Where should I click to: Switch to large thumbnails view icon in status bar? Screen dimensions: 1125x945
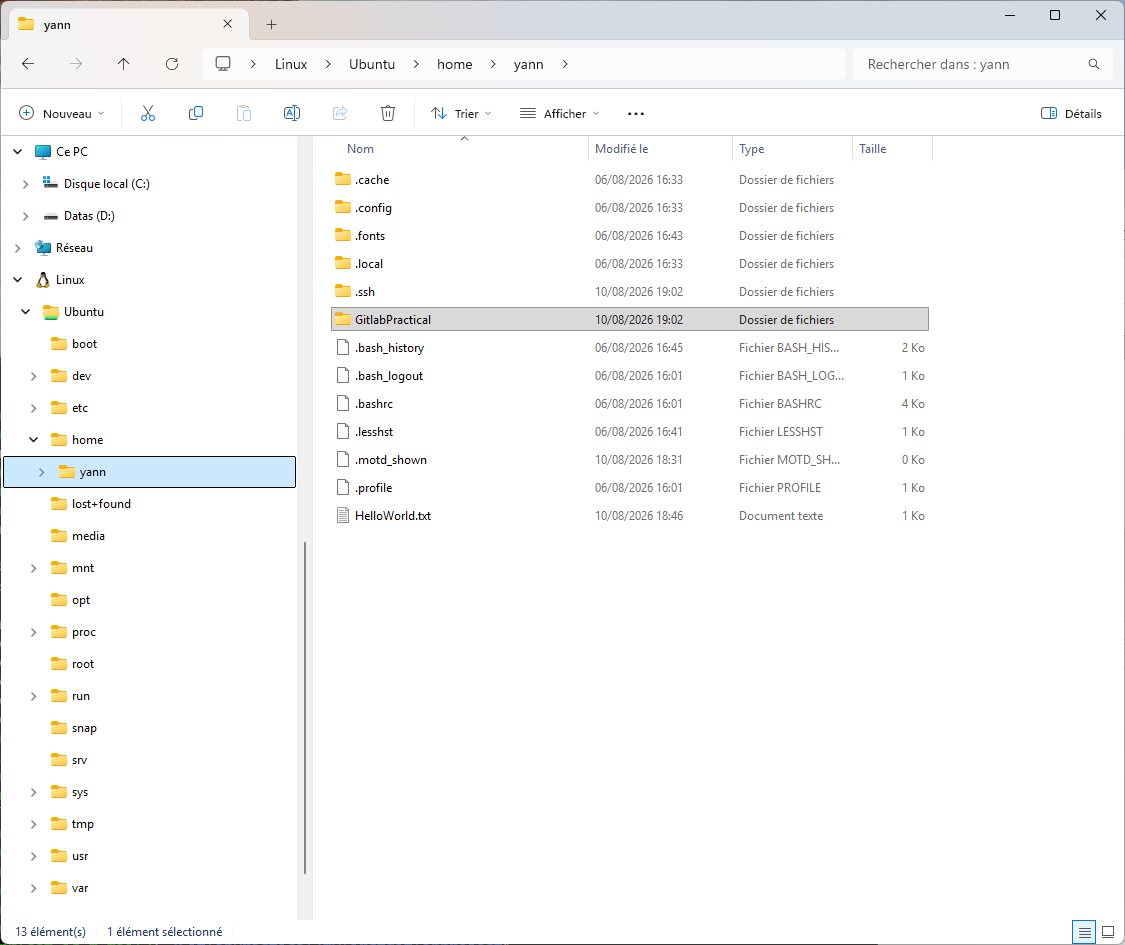pos(1108,932)
